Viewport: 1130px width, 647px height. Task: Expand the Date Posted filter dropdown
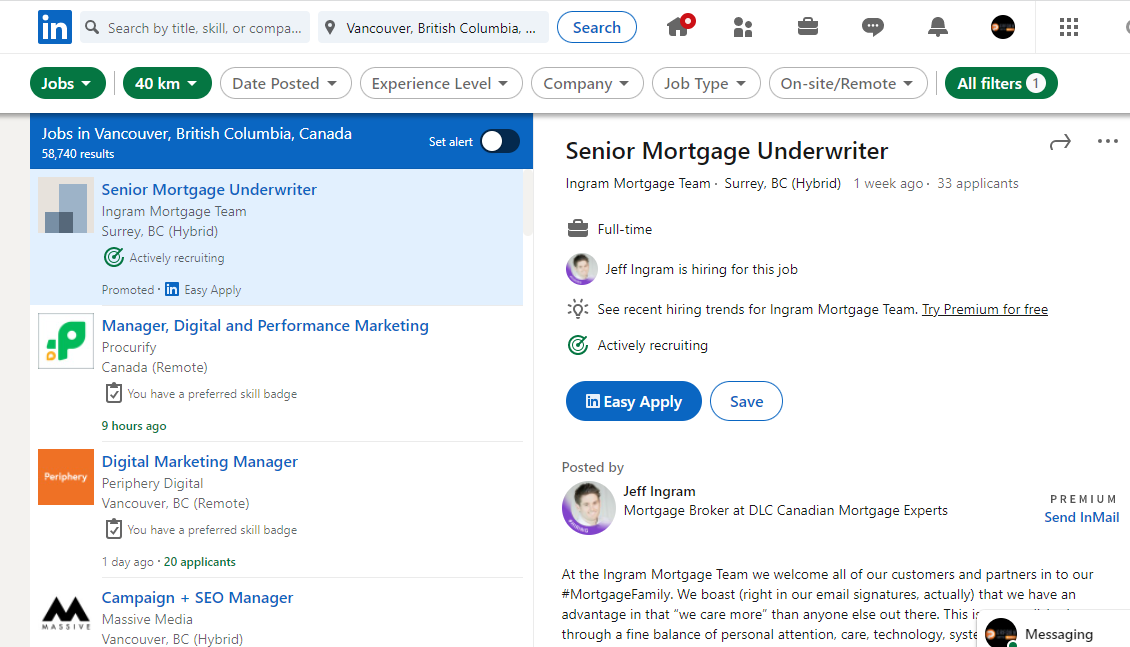click(x=285, y=84)
